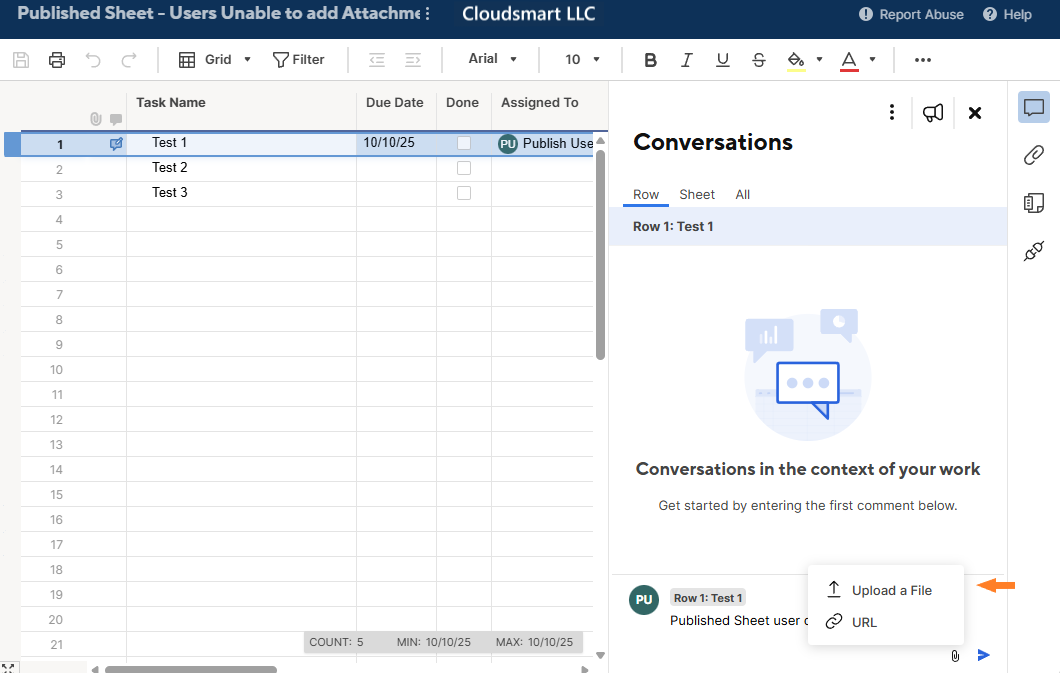Click the megaphone announcement icon
Viewport: 1060px width, 673px height.
click(x=933, y=113)
